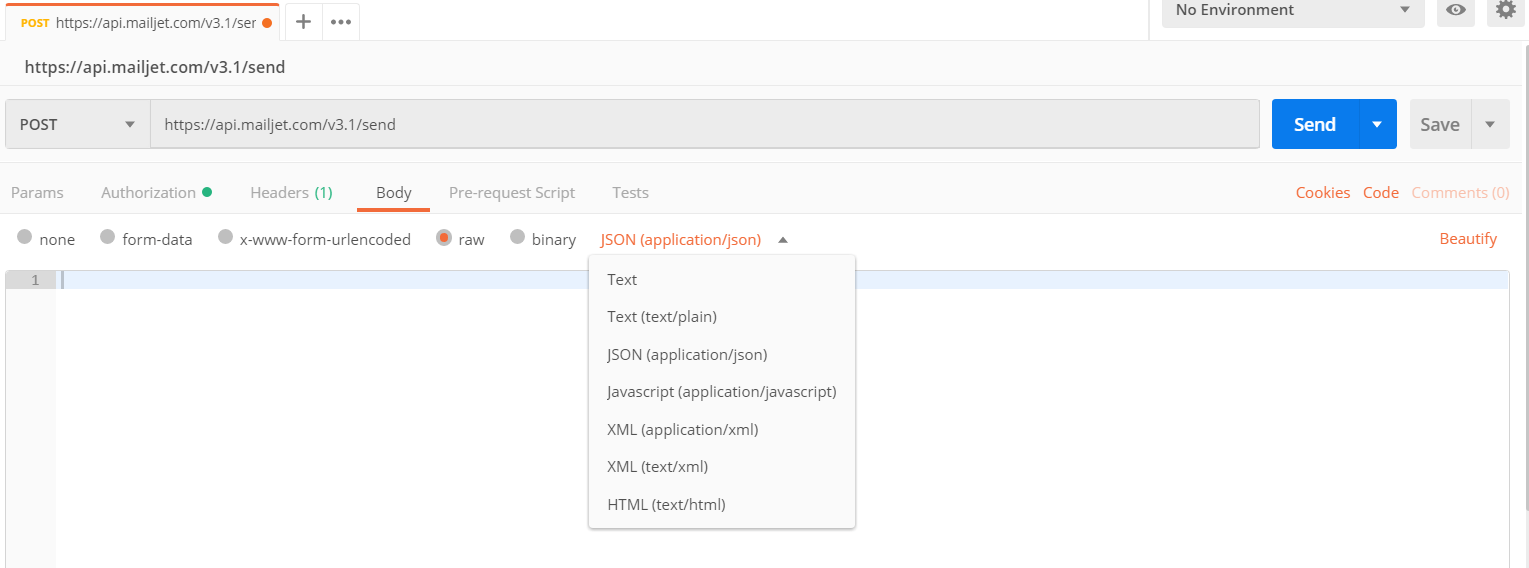This screenshot has height=568, width=1529.
Task: Open the Authorization tab
Action: point(156,193)
